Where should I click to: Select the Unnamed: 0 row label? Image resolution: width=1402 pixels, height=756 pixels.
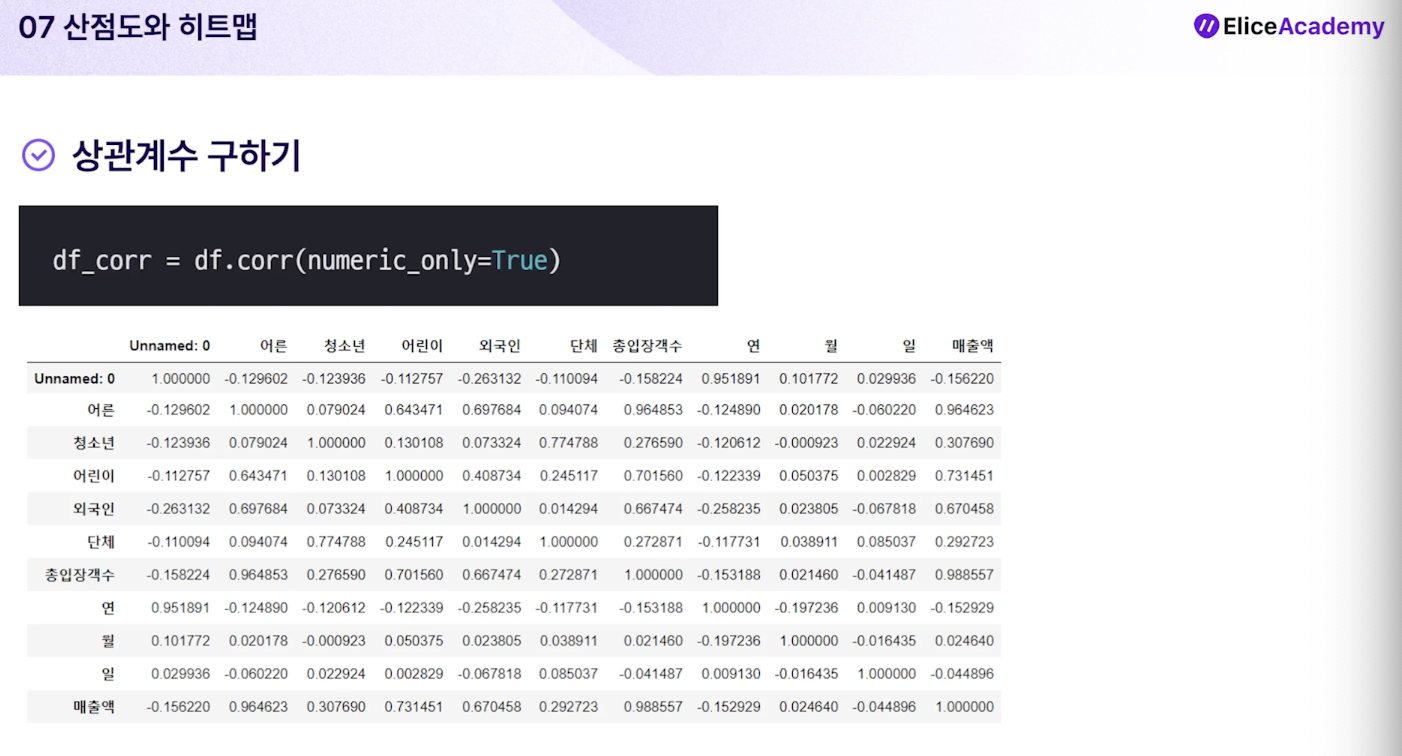click(x=74, y=379)
